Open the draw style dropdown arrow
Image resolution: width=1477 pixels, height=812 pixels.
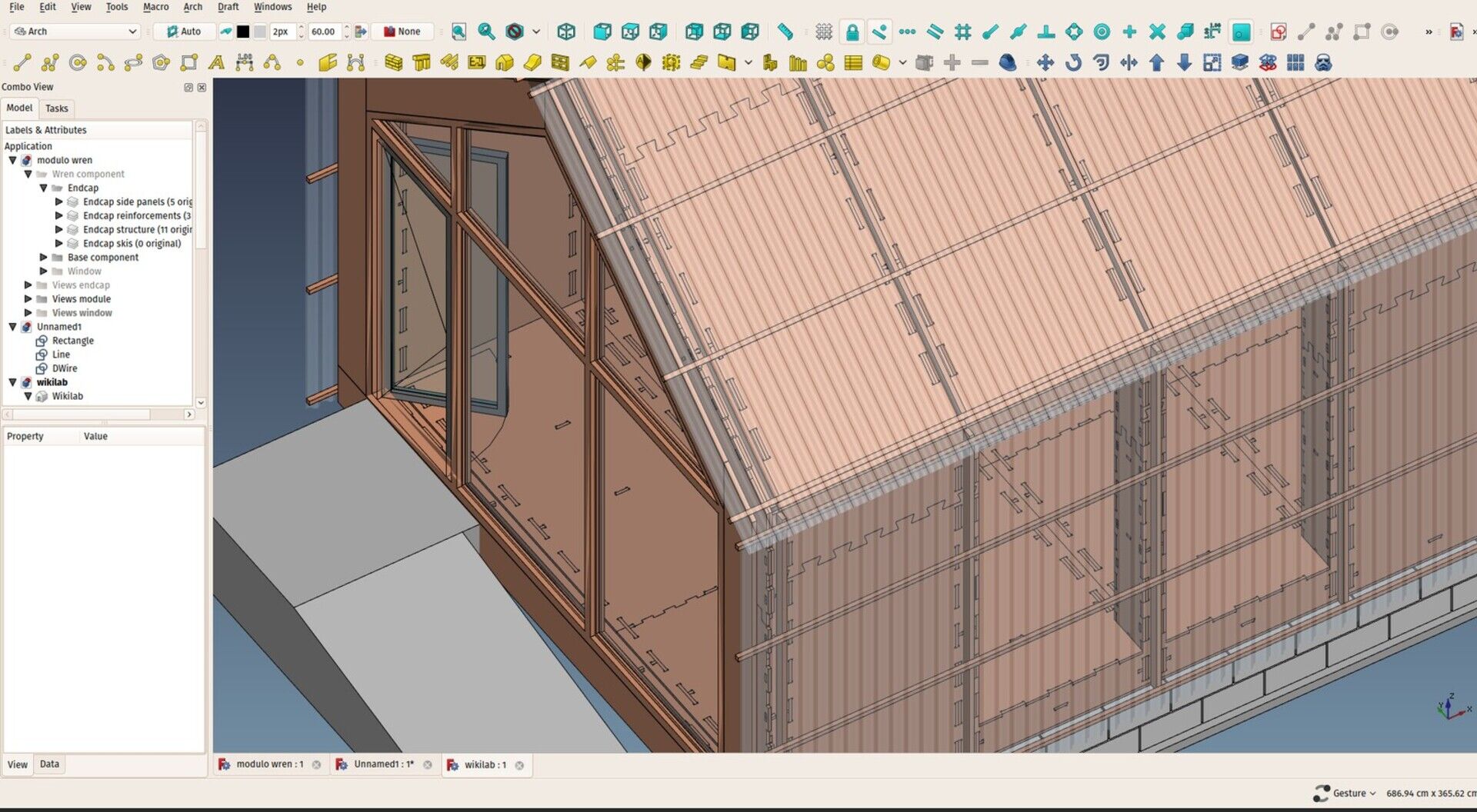(x=536, y=32)
